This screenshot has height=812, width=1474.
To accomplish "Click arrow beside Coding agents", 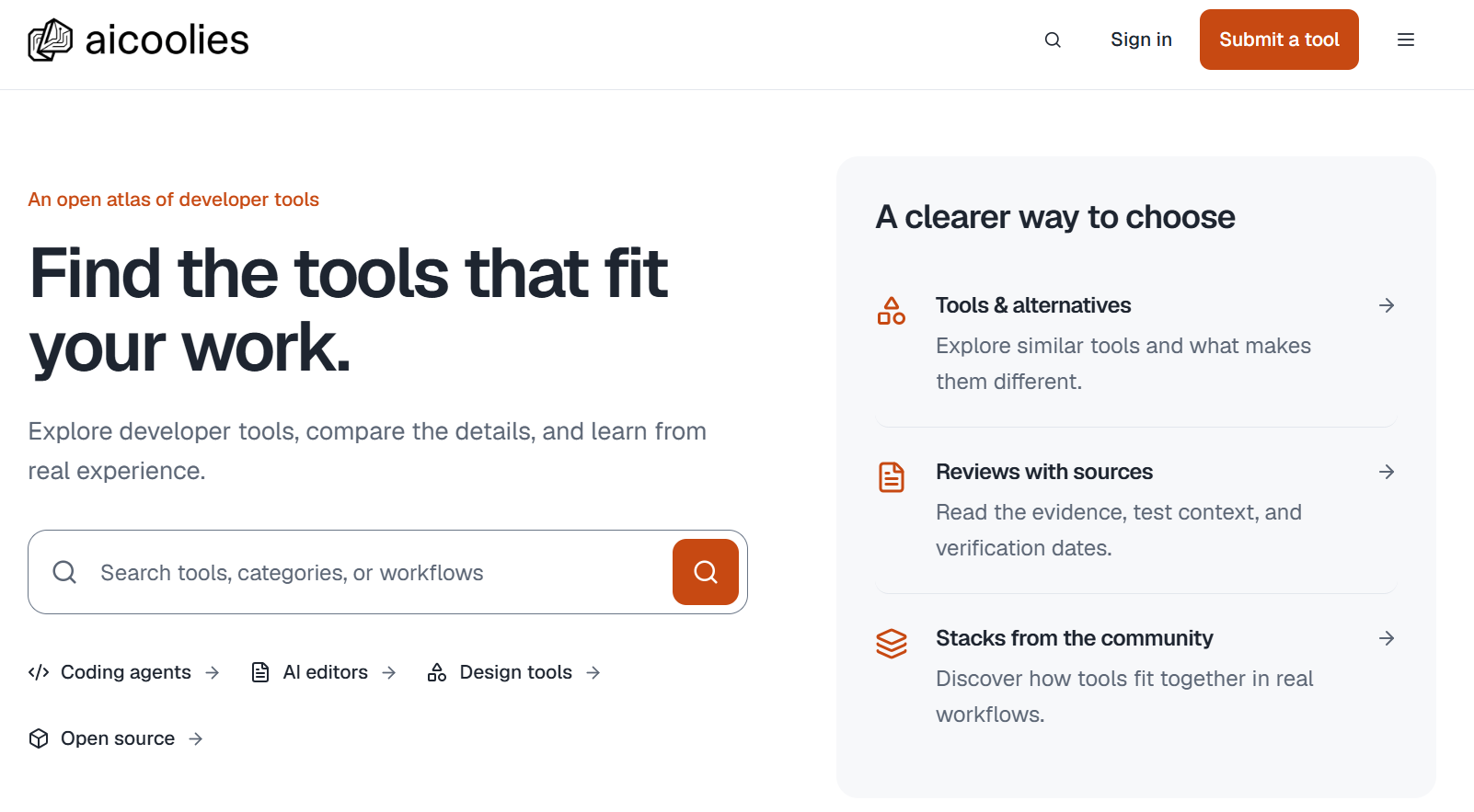I will click(x=213, y=672).
